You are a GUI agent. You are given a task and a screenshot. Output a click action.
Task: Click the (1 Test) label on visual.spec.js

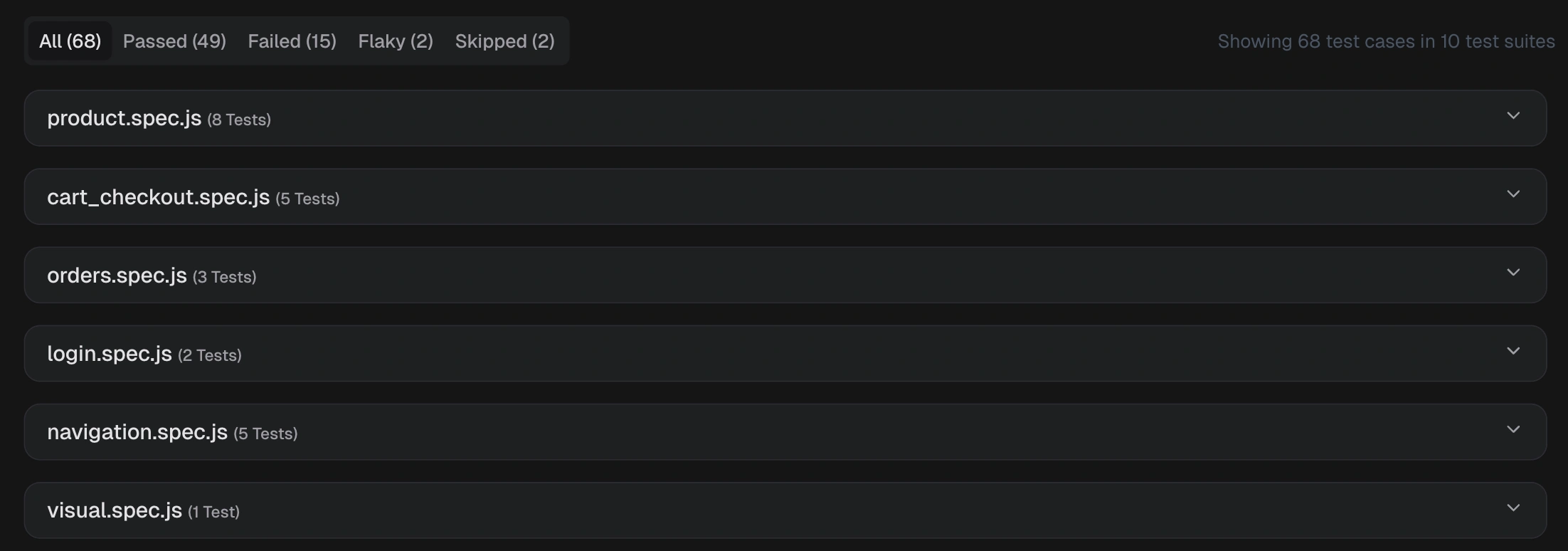[214, 511]
